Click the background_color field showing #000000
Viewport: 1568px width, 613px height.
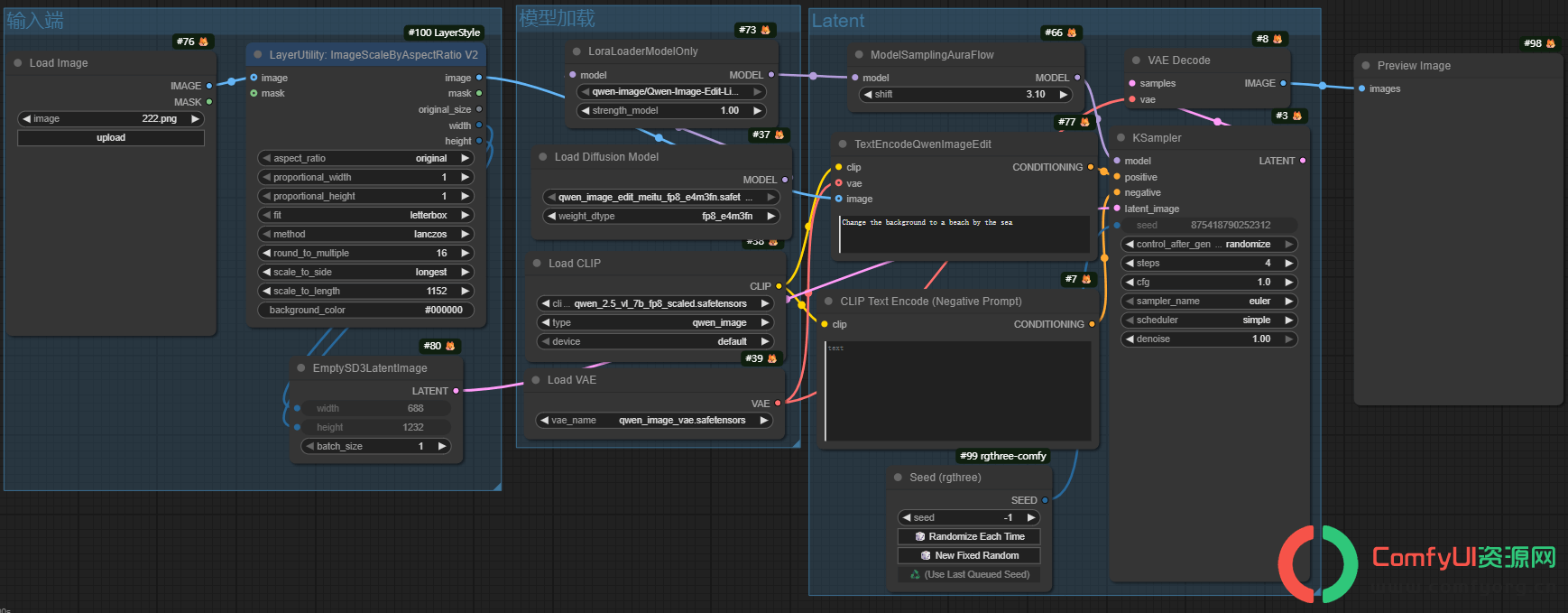tap(366, 311)
